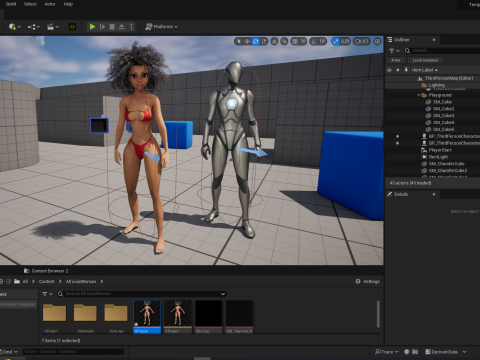Close the Details tab
Image resolution: width=480 pixels, height=360 pixels.
click(434, 194)
